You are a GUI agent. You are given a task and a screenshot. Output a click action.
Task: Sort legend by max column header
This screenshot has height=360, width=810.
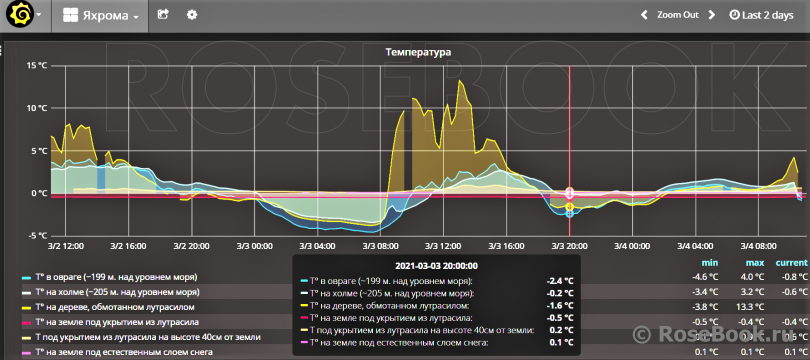pyautogui.click(x=755, y=263)
